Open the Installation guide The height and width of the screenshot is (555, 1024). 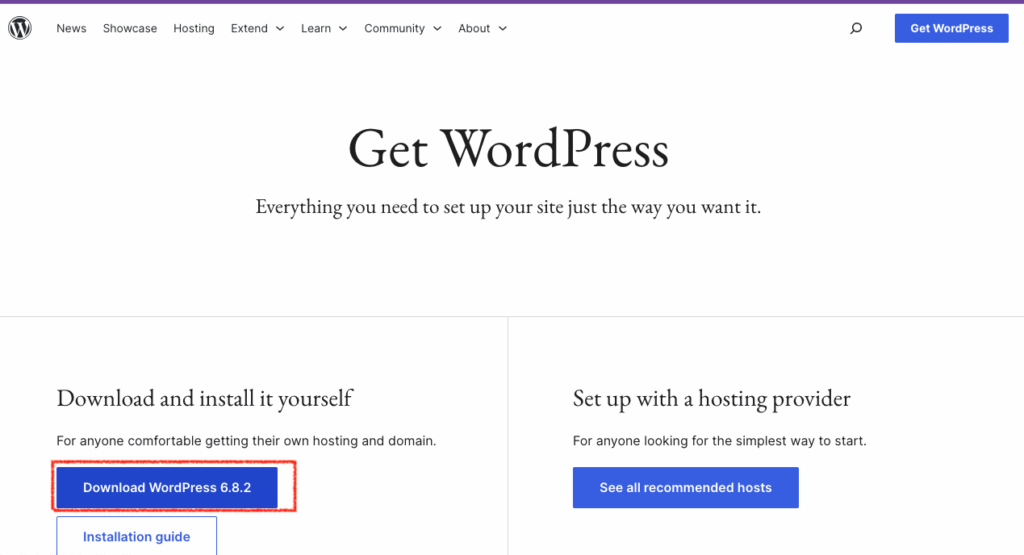tap(136, 535)
